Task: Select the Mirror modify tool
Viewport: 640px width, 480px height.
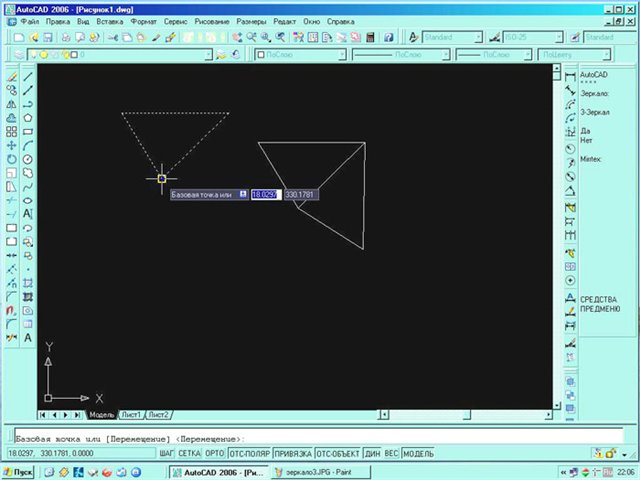Action: (10, 104)
